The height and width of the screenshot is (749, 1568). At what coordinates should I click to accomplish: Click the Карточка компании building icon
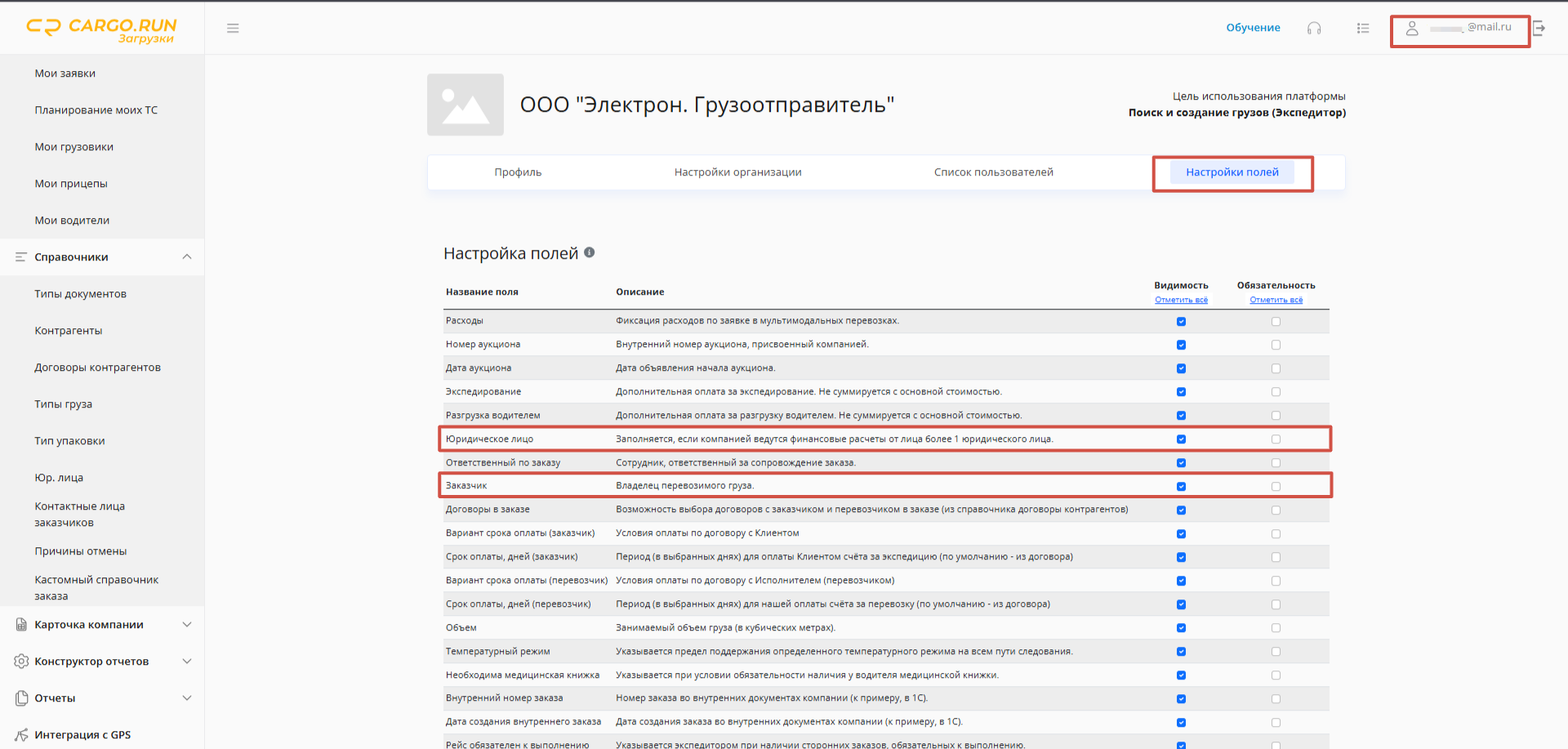(x=21, y=625)
